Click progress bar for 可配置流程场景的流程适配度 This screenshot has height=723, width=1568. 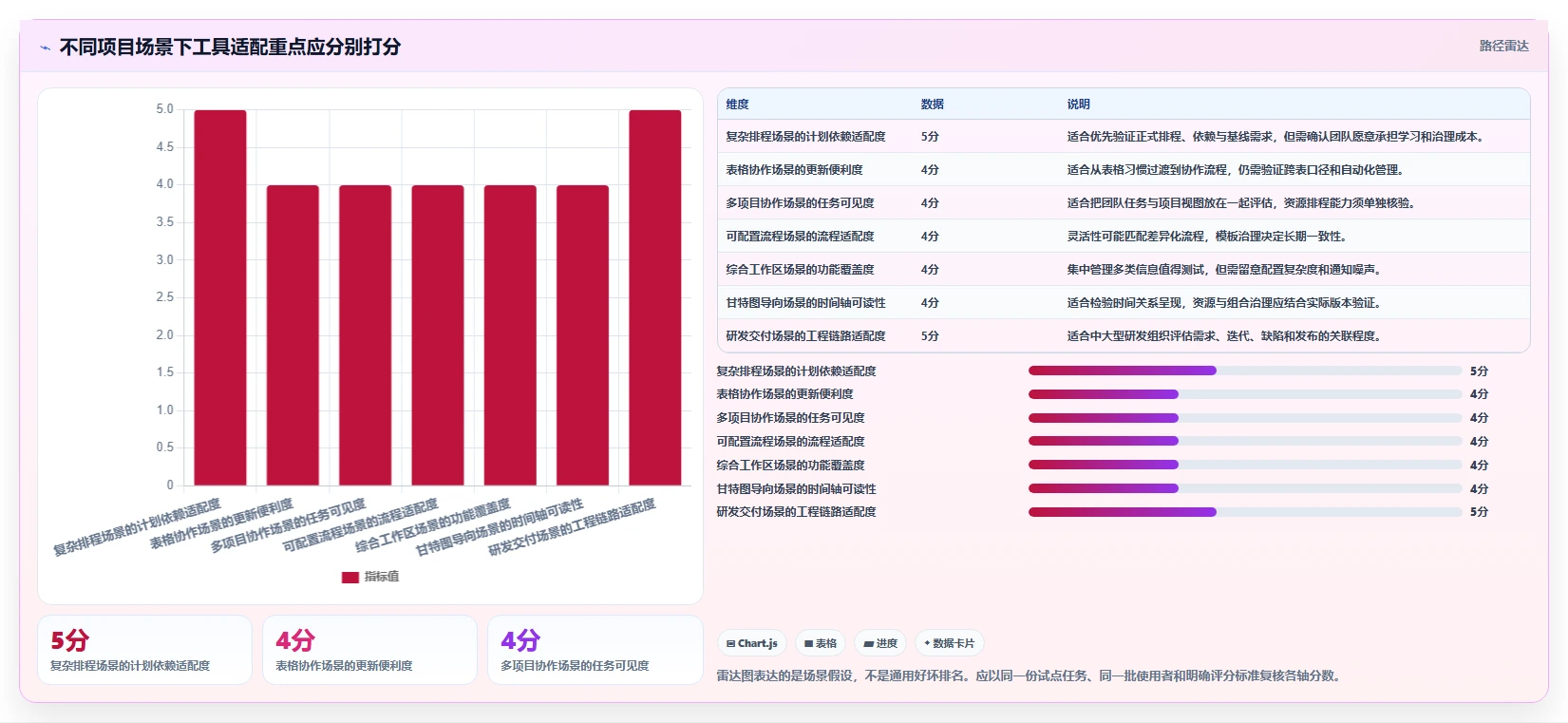[1245, 441]
